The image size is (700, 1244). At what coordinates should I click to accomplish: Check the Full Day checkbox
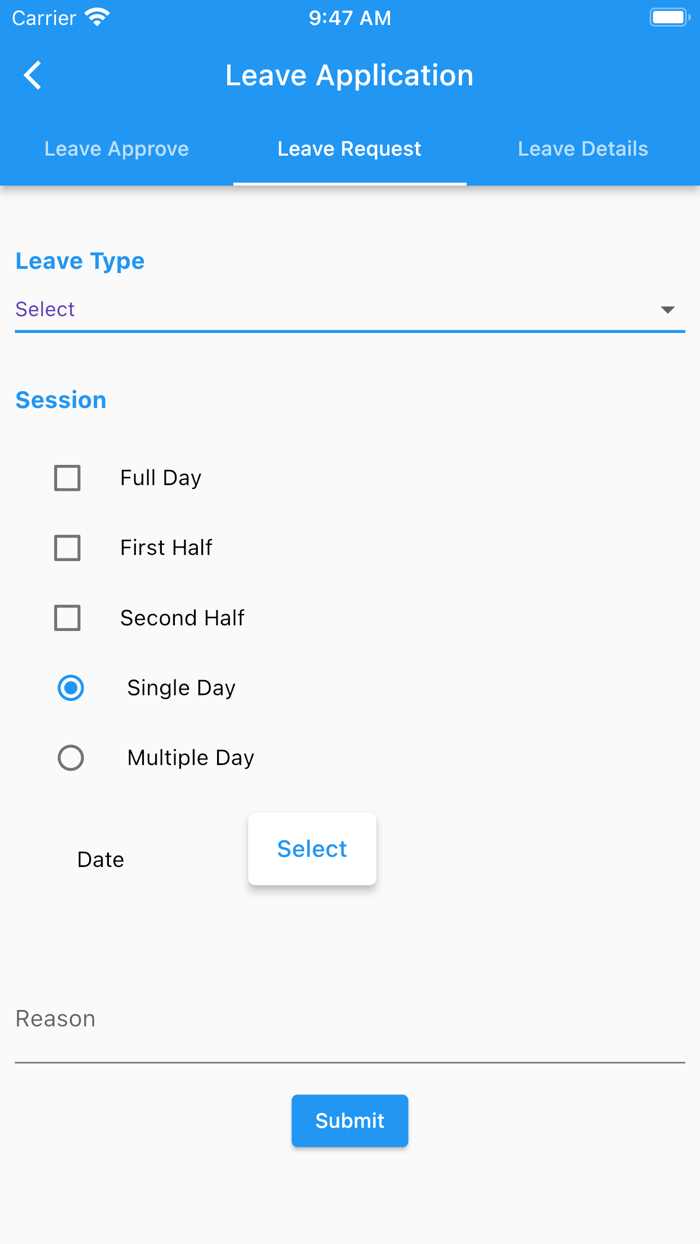pos(67,478)
